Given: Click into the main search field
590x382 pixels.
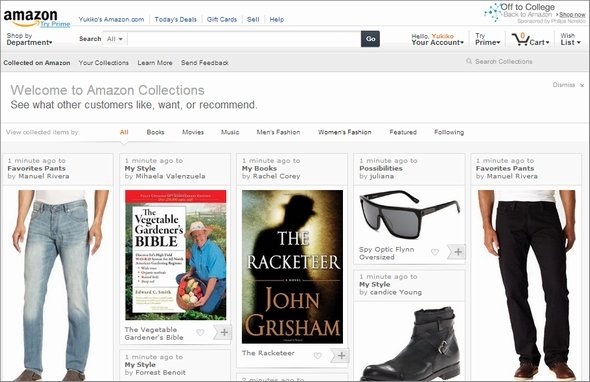Looking at the screenshot, I should point(244,39).
